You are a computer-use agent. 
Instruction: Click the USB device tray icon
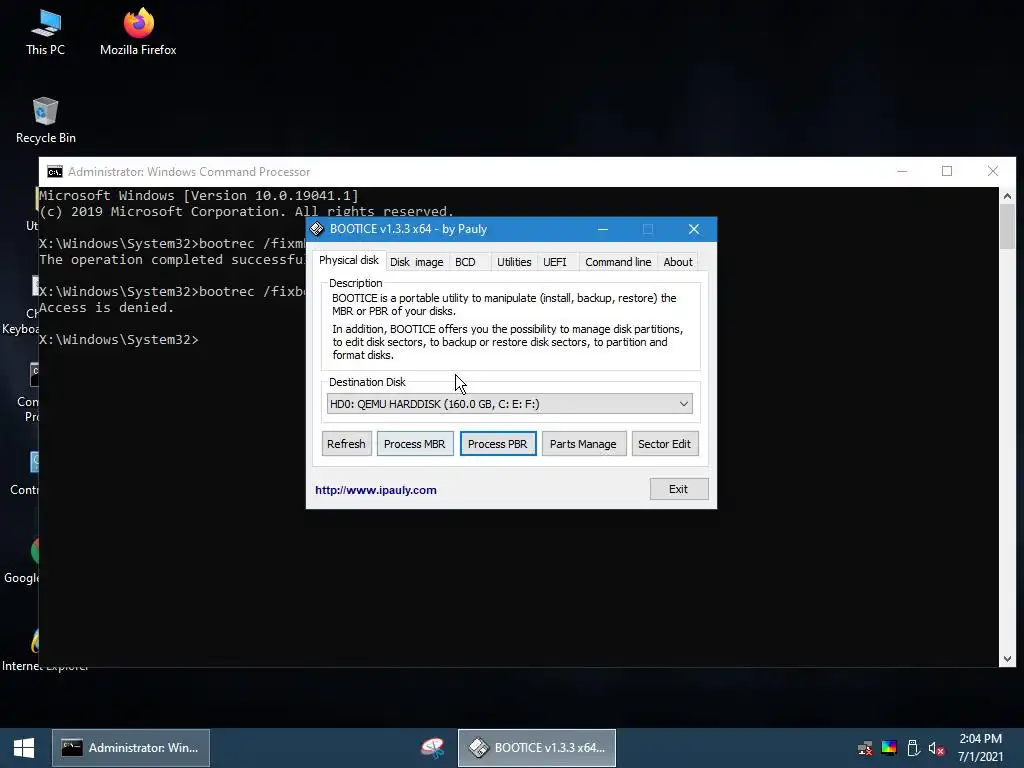pos(913,748)
